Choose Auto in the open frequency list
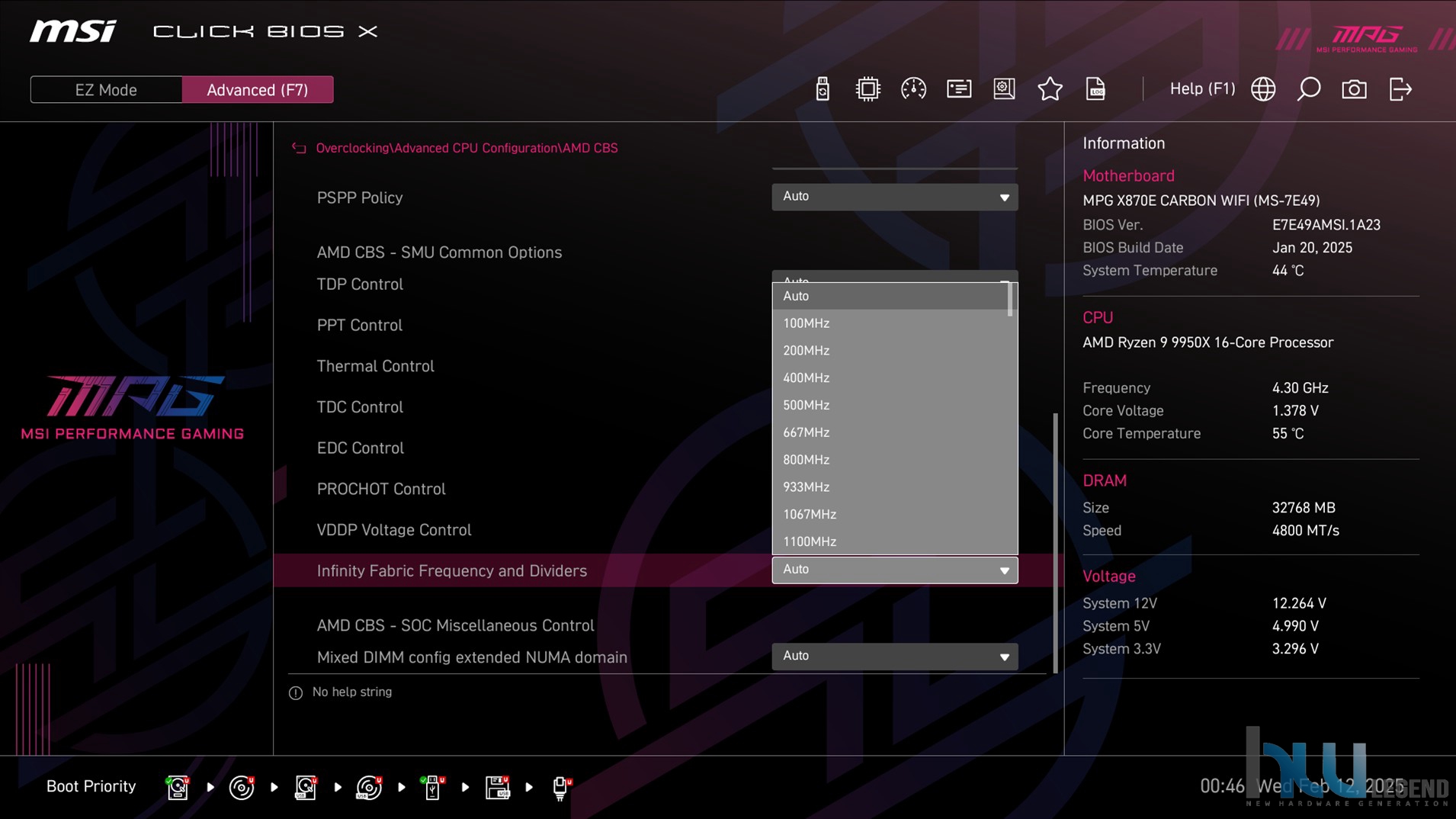 pyautogui.click(x=890, y=296)
